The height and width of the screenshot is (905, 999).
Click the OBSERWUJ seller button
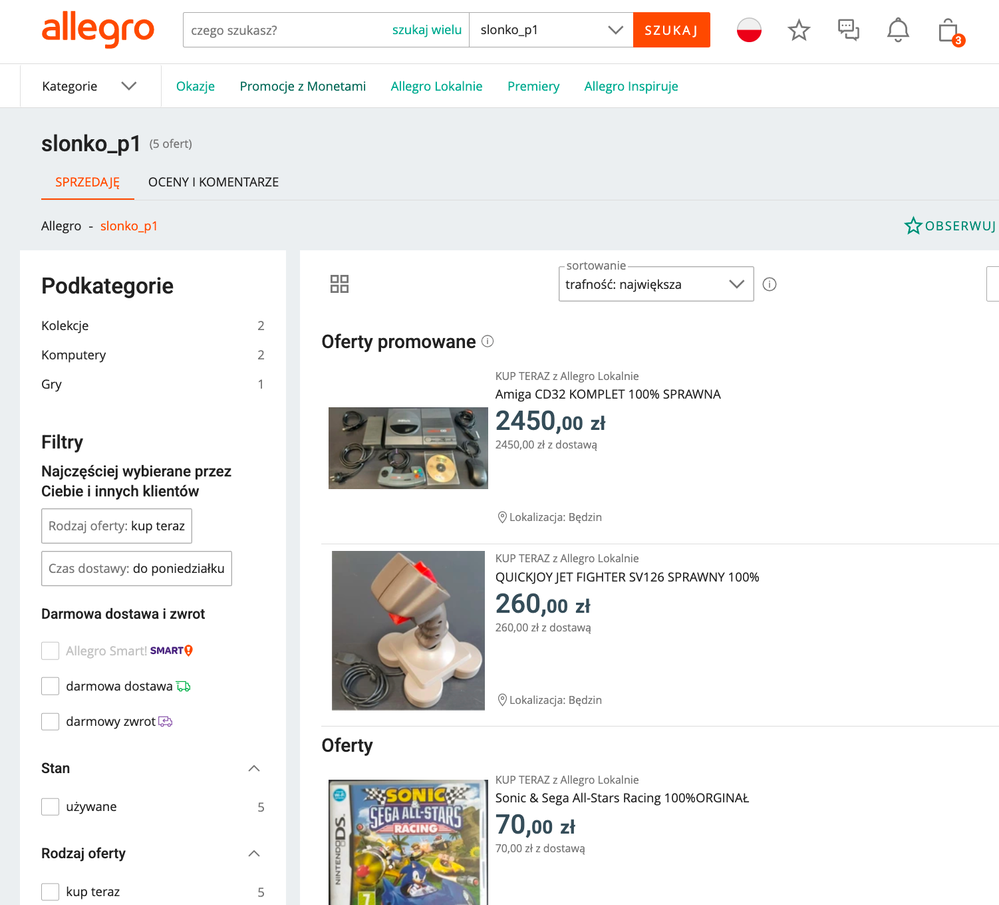(x=950, y=226)
